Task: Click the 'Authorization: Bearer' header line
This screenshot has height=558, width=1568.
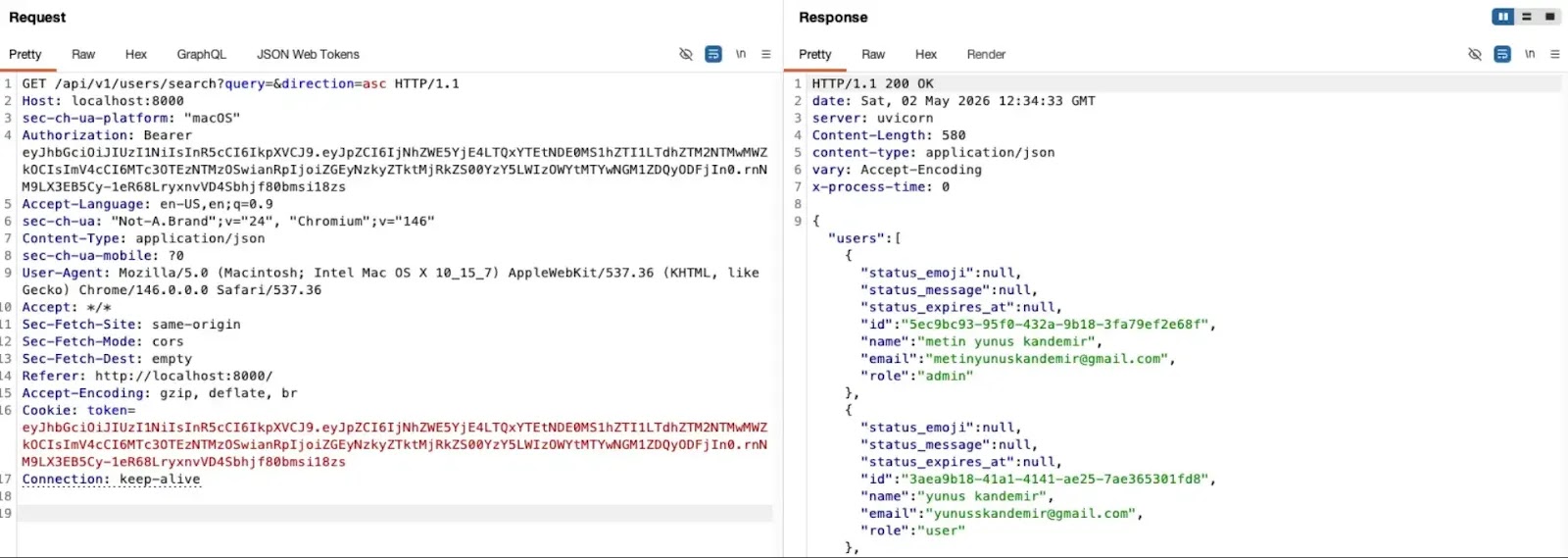Action: pyautogui.click(x=107, y=135)
